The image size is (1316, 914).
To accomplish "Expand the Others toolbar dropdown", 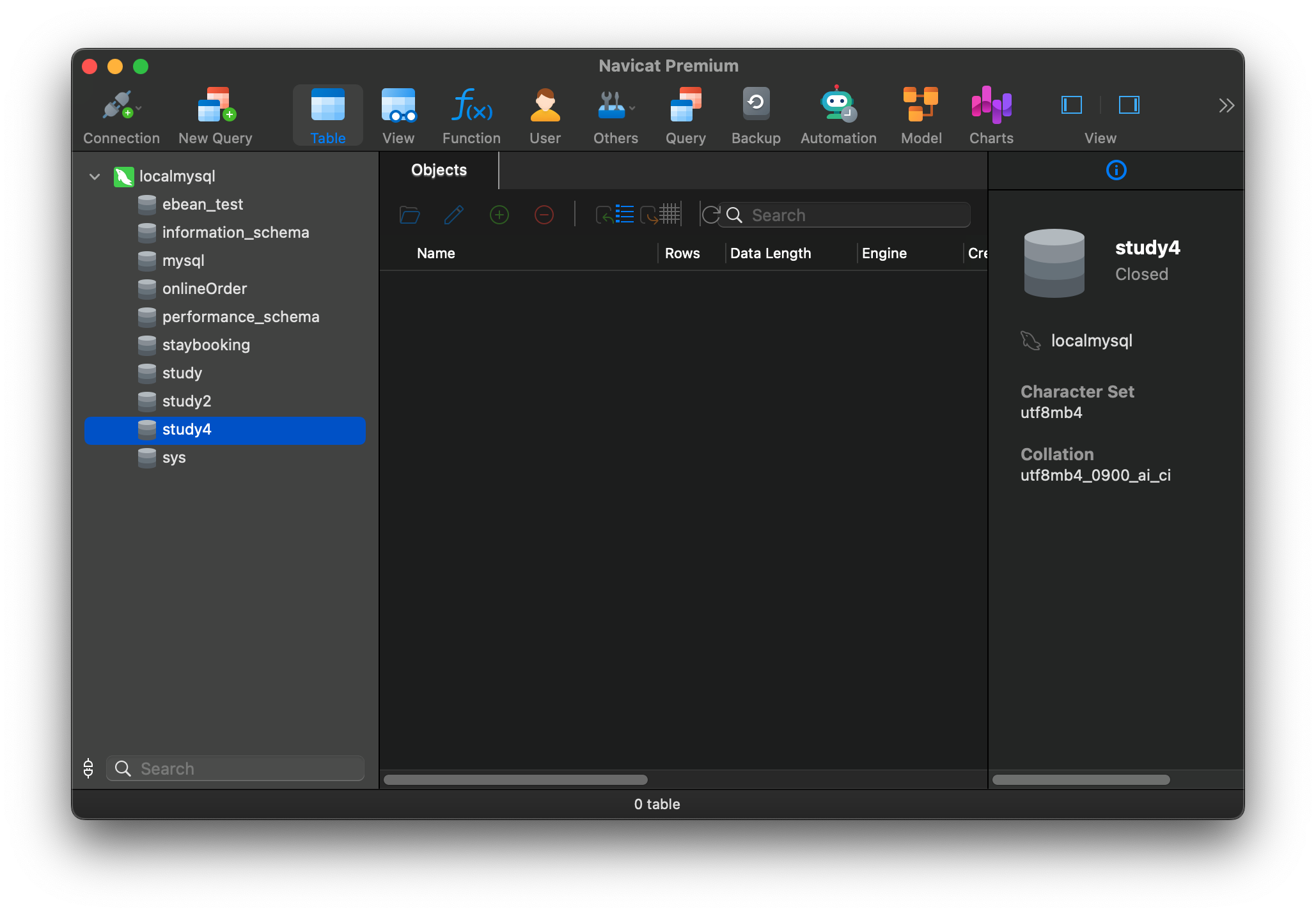I will tap(633, 109).
